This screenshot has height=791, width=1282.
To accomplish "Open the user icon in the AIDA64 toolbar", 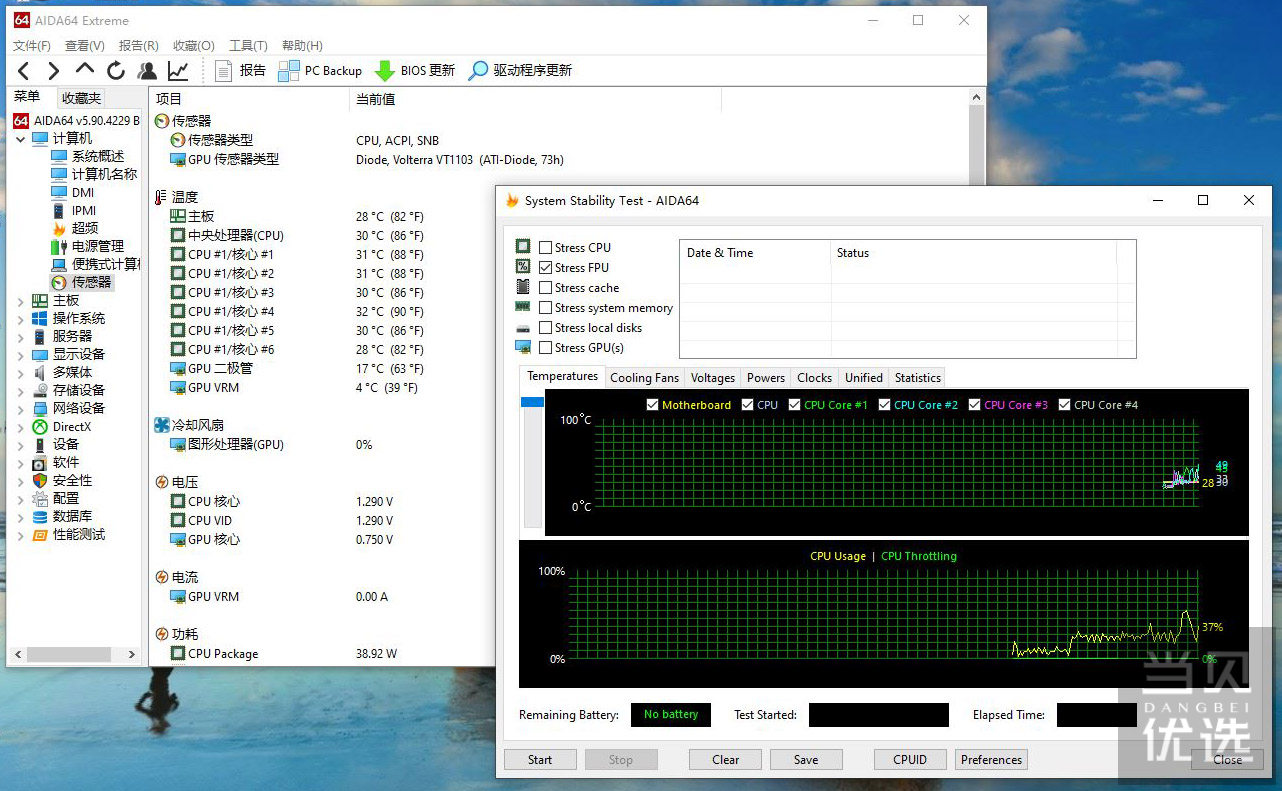I will tap(147, 71).
